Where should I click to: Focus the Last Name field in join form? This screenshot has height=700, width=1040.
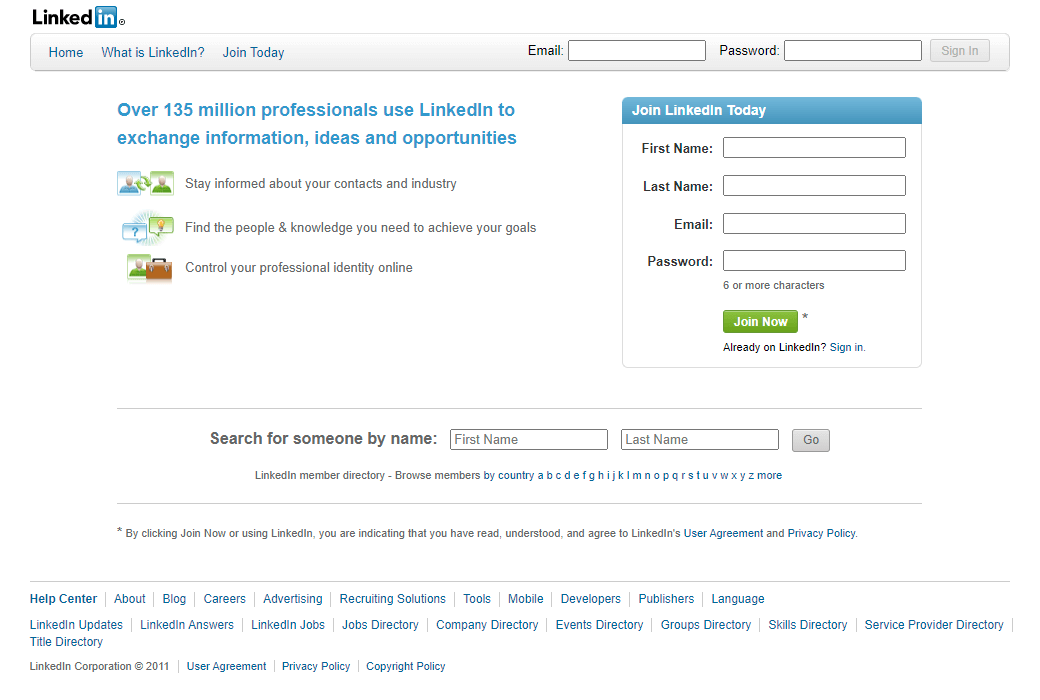tap(814, 186)
